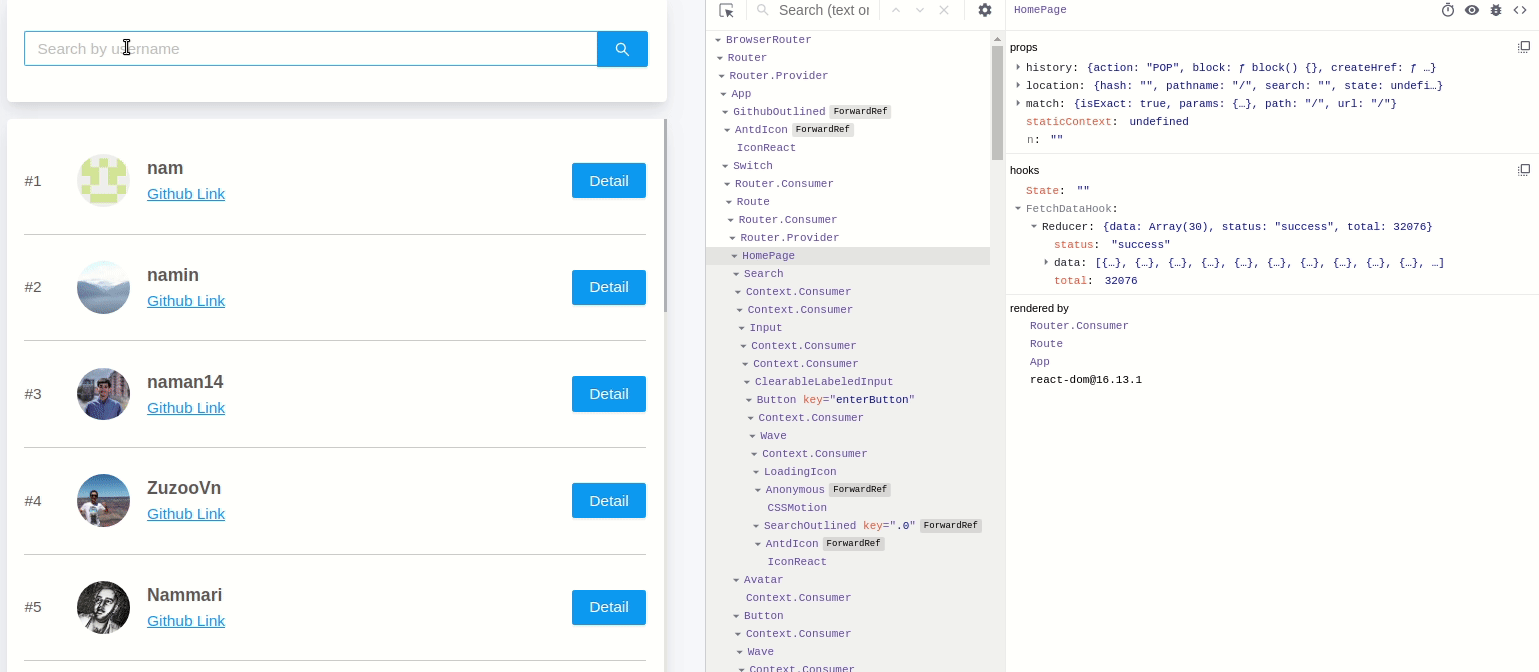The width and height of the screenshot is (1539, 672).
Task: Clear the search with the X icon
Action: tap(944, 10)
